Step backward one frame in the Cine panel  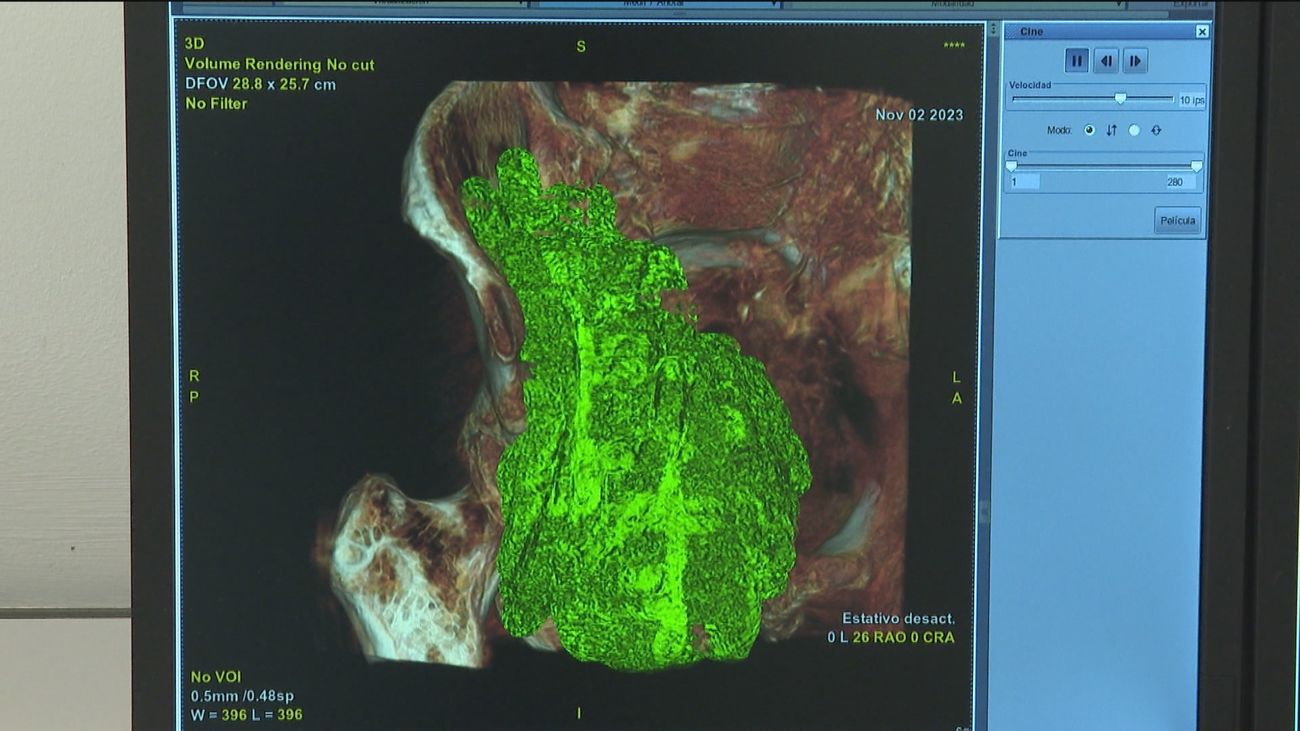1106,60
